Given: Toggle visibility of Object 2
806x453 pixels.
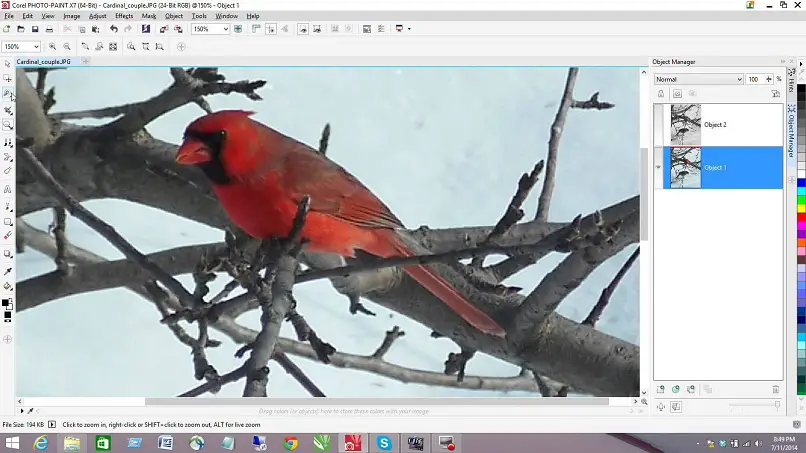Looking at the screenshot, I should point(660,125).
